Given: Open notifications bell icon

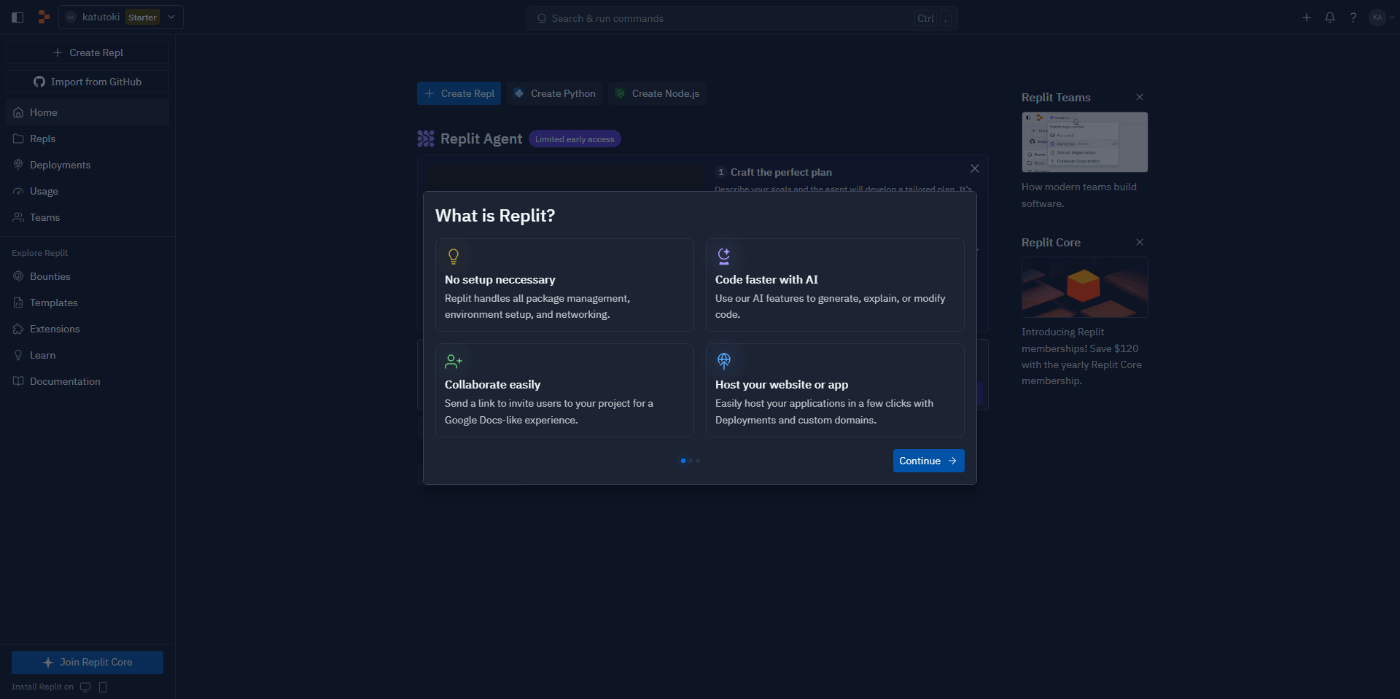Looking at the screenshot, I should tap(1330, 17).
